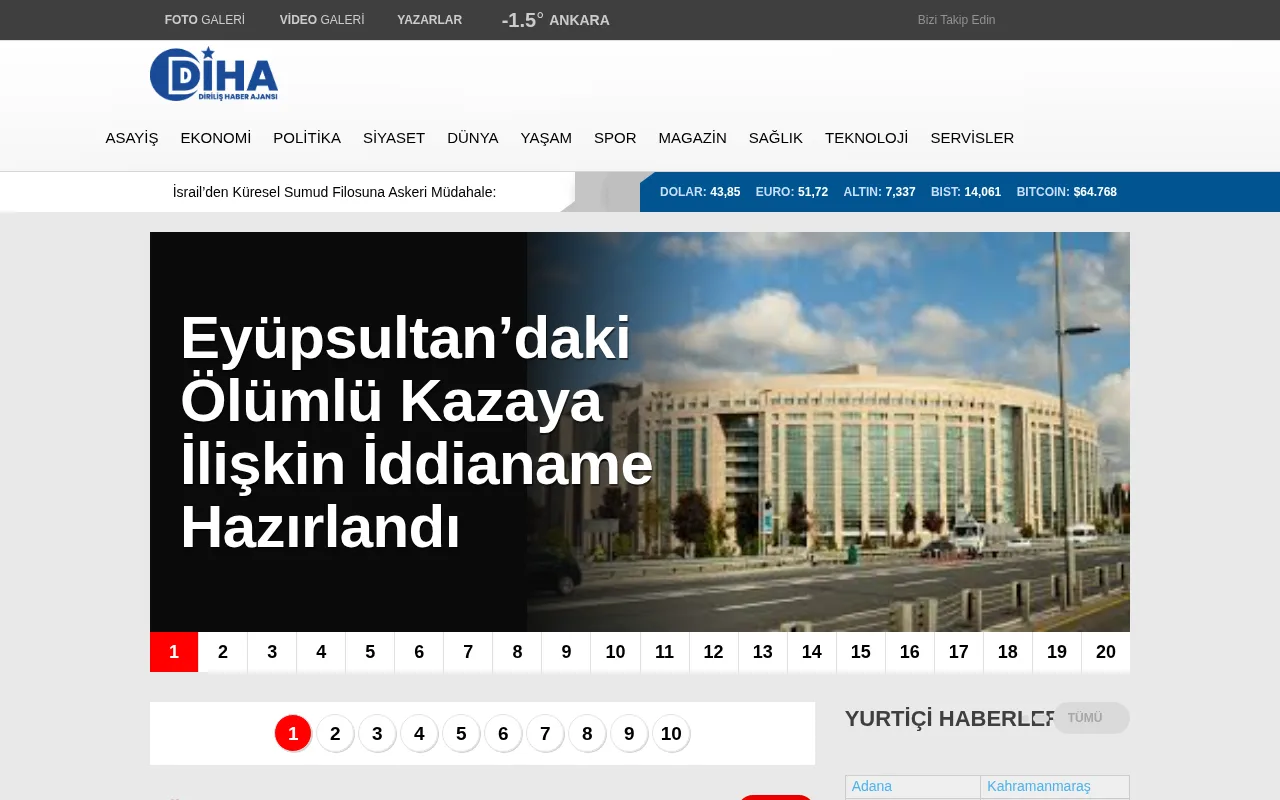Open the FOTO GALERİ section
The image size is (1280, 800).
(205, 20)
